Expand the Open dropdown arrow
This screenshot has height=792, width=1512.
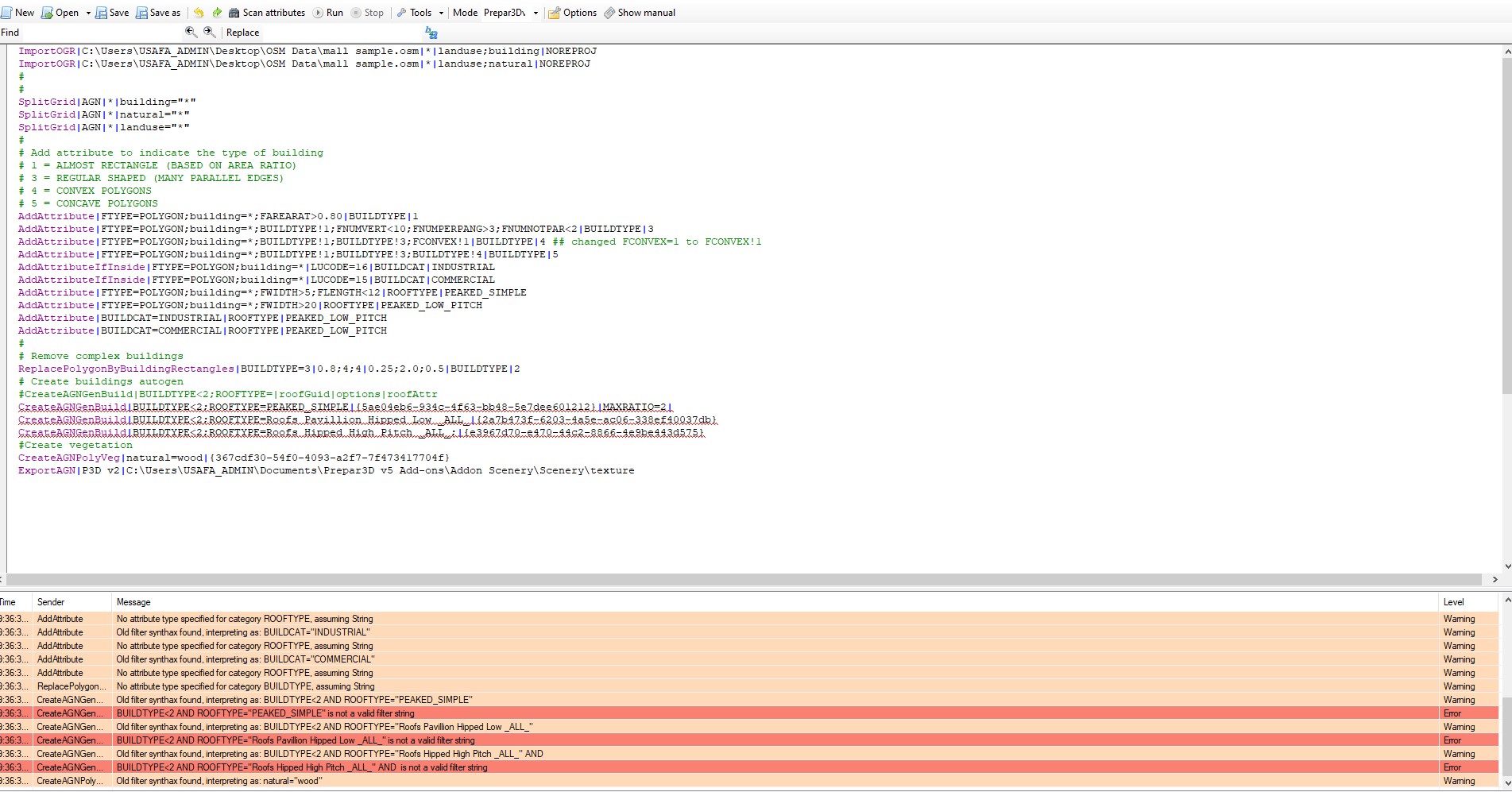pyautogui.click(x=88, y=13)
